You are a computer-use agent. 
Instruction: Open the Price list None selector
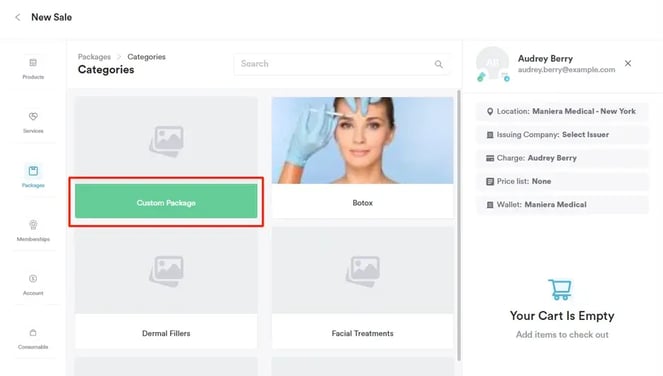(x=562, y=181)
